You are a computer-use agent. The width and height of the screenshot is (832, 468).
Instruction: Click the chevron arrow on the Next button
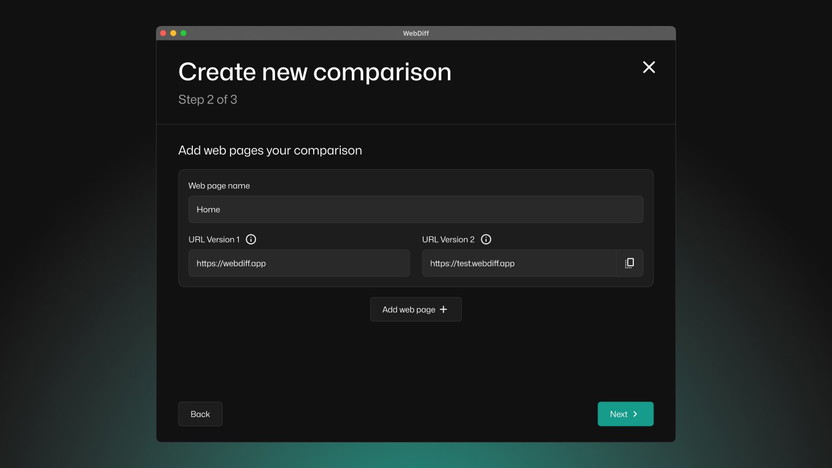pyautogui.click(x=635, y=414)
